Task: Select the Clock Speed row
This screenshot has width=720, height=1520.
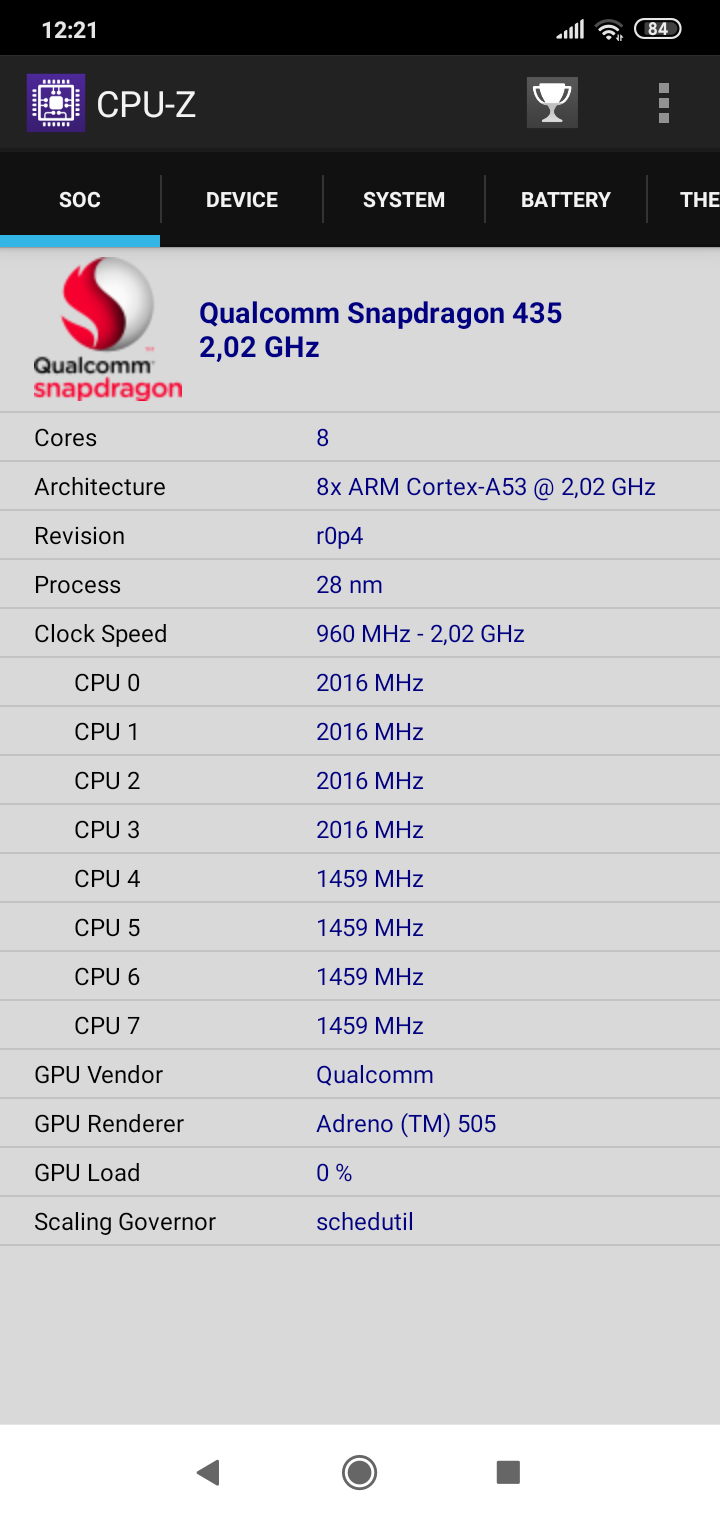Action: click(360, 634)
